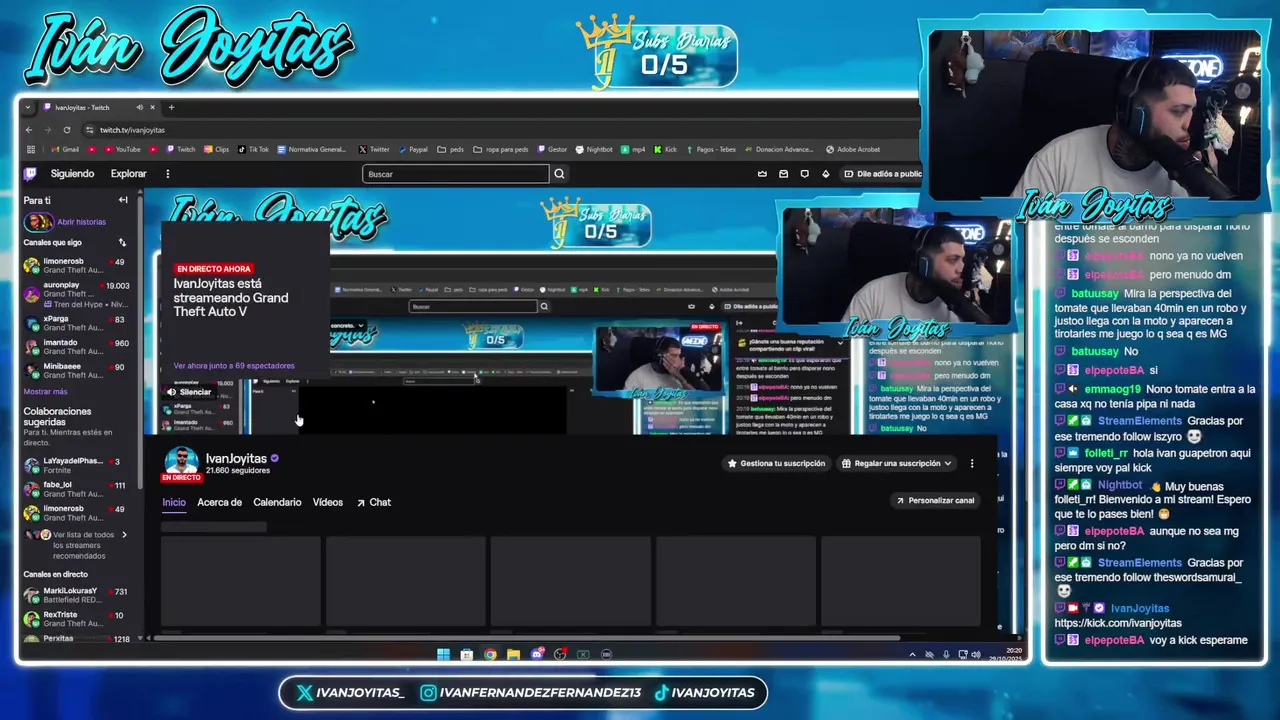Open the Twitch home logo
Screen dimensions: 1280x720
pos(30,174)
